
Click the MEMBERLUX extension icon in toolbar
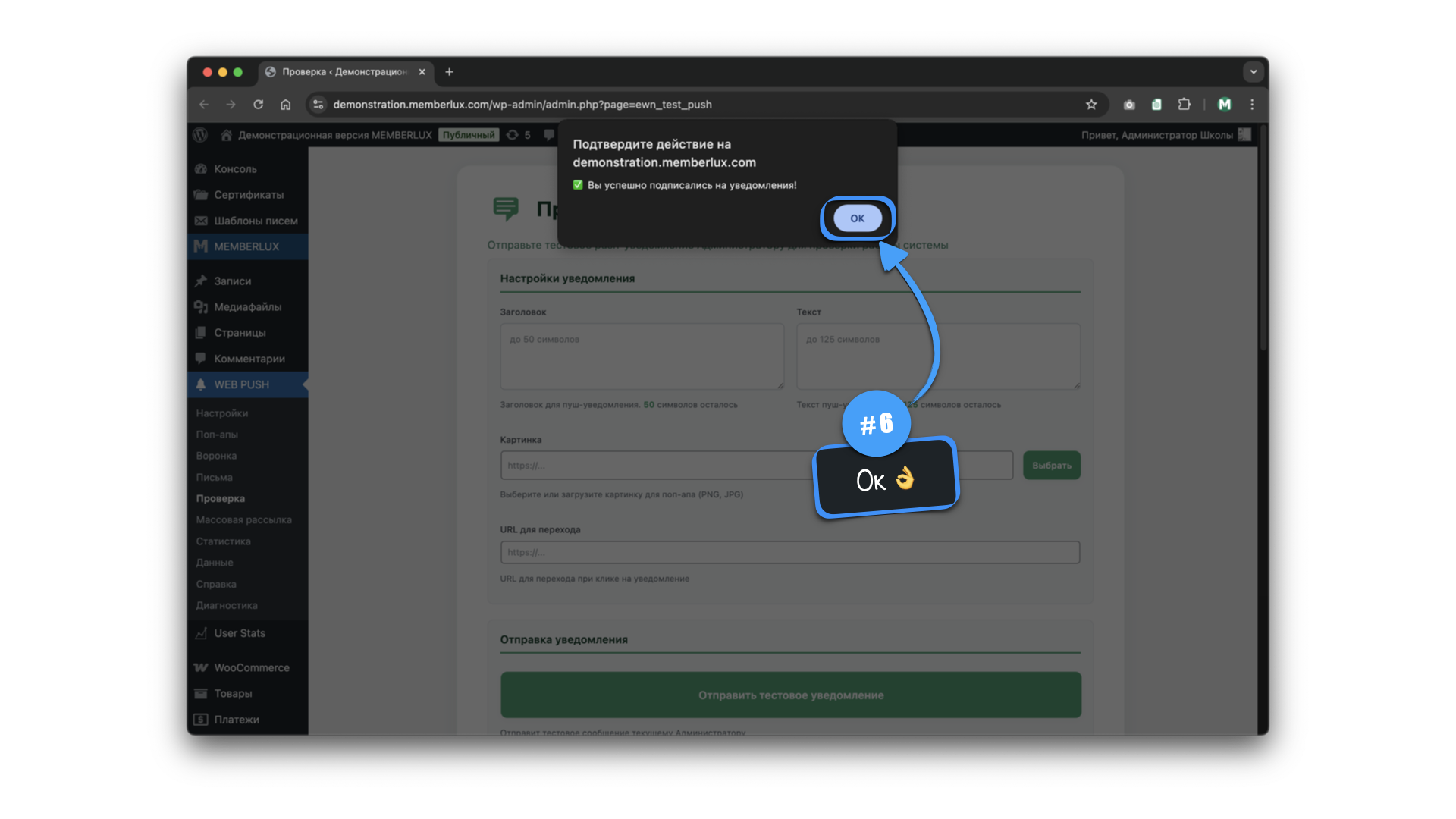point(1224,105)
